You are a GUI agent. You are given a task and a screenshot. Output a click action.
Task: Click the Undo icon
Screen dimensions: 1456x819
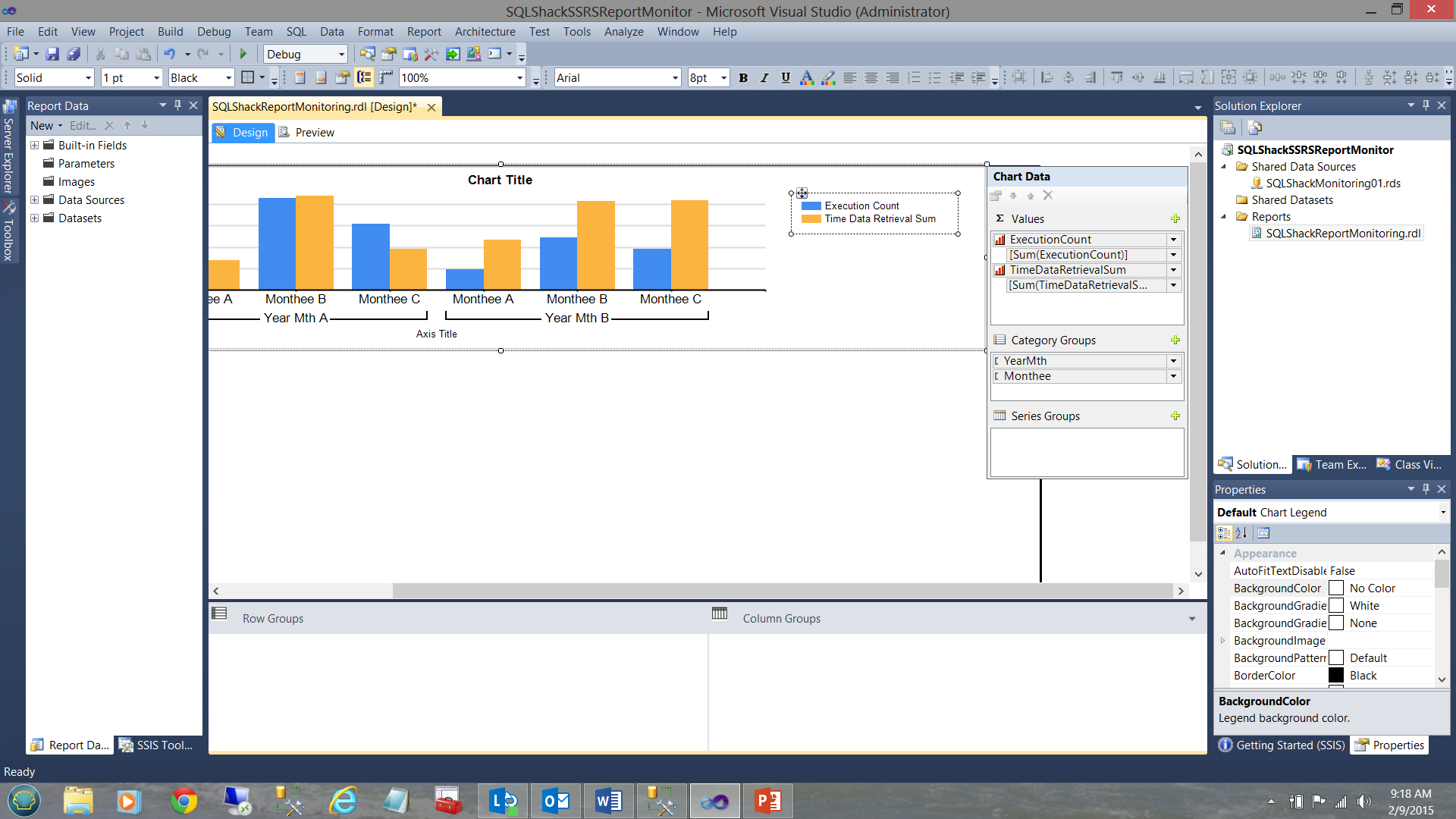169,54
